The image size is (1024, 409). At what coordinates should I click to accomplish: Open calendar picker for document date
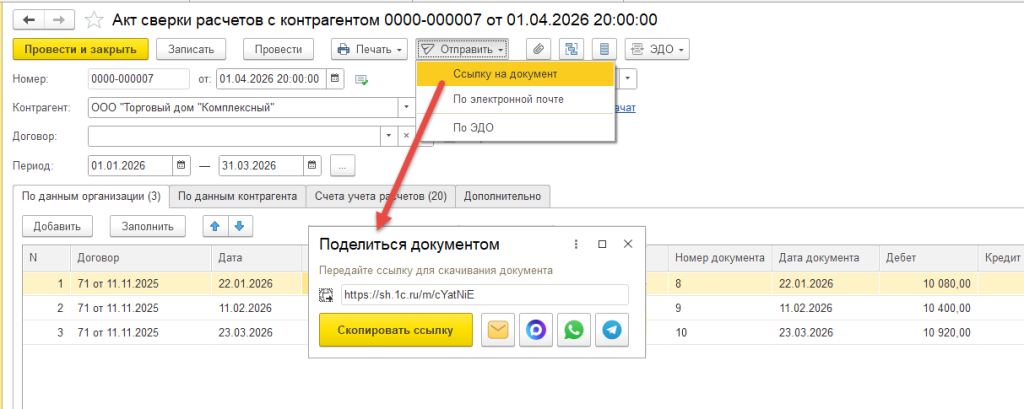click(x=336, y=79)
